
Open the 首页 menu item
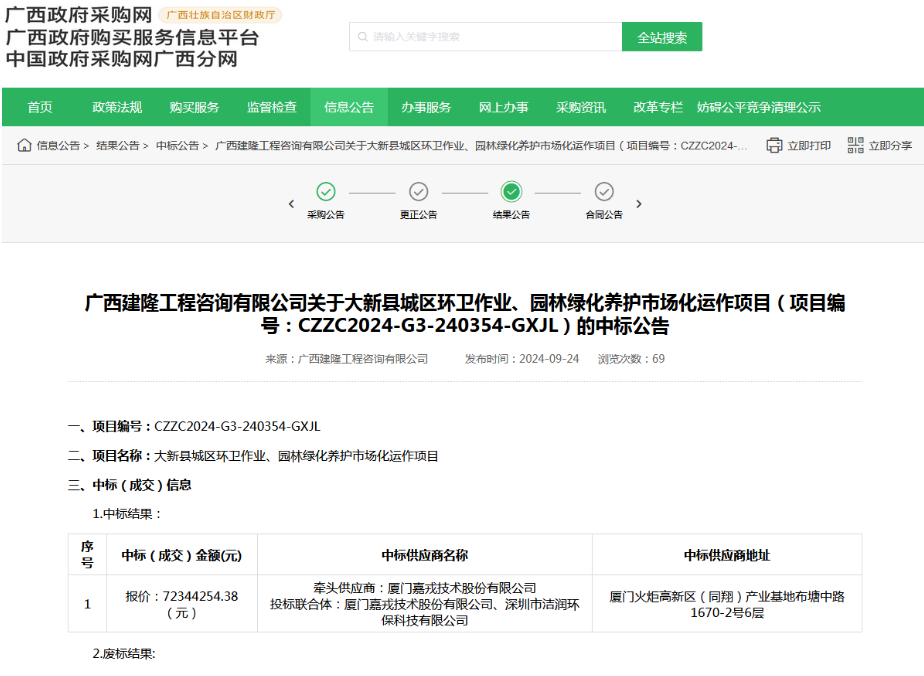pyautogui.click(x=40, y=107)
